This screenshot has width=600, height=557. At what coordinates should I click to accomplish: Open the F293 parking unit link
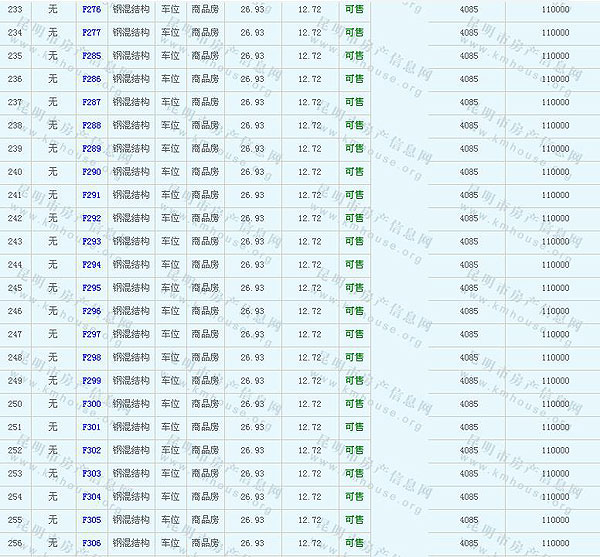tap(91, 241)
